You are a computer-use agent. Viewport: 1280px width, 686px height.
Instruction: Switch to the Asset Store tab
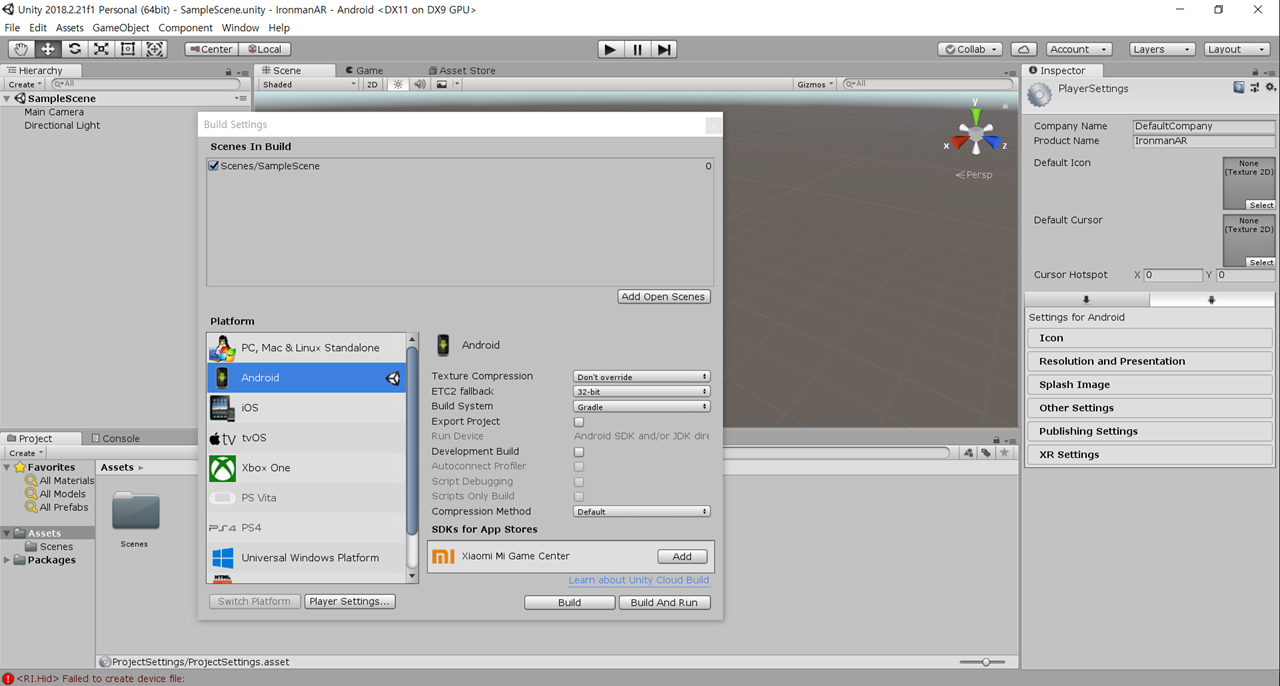[x=461, y=70]
